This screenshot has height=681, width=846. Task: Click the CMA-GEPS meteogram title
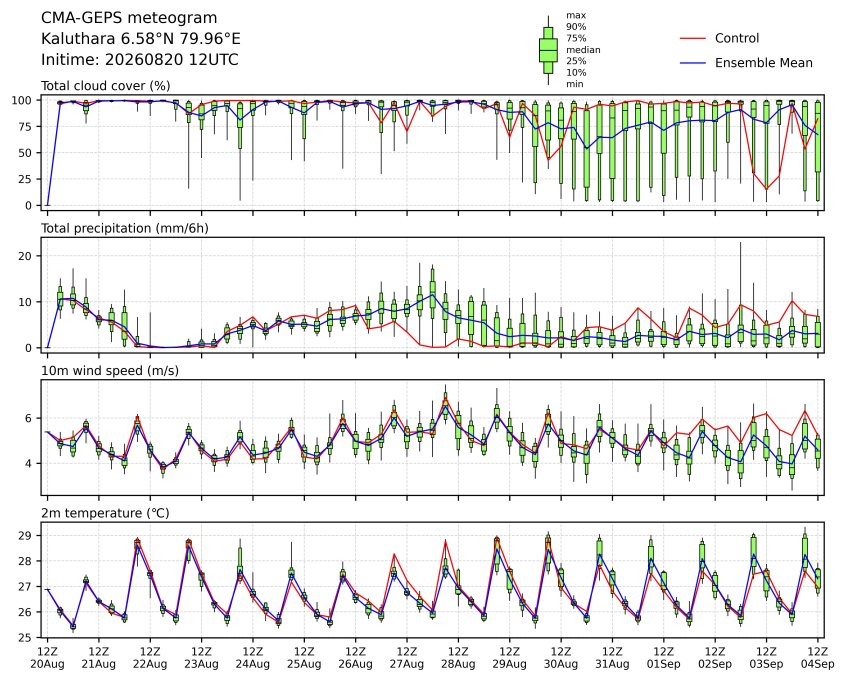[129, 18]
